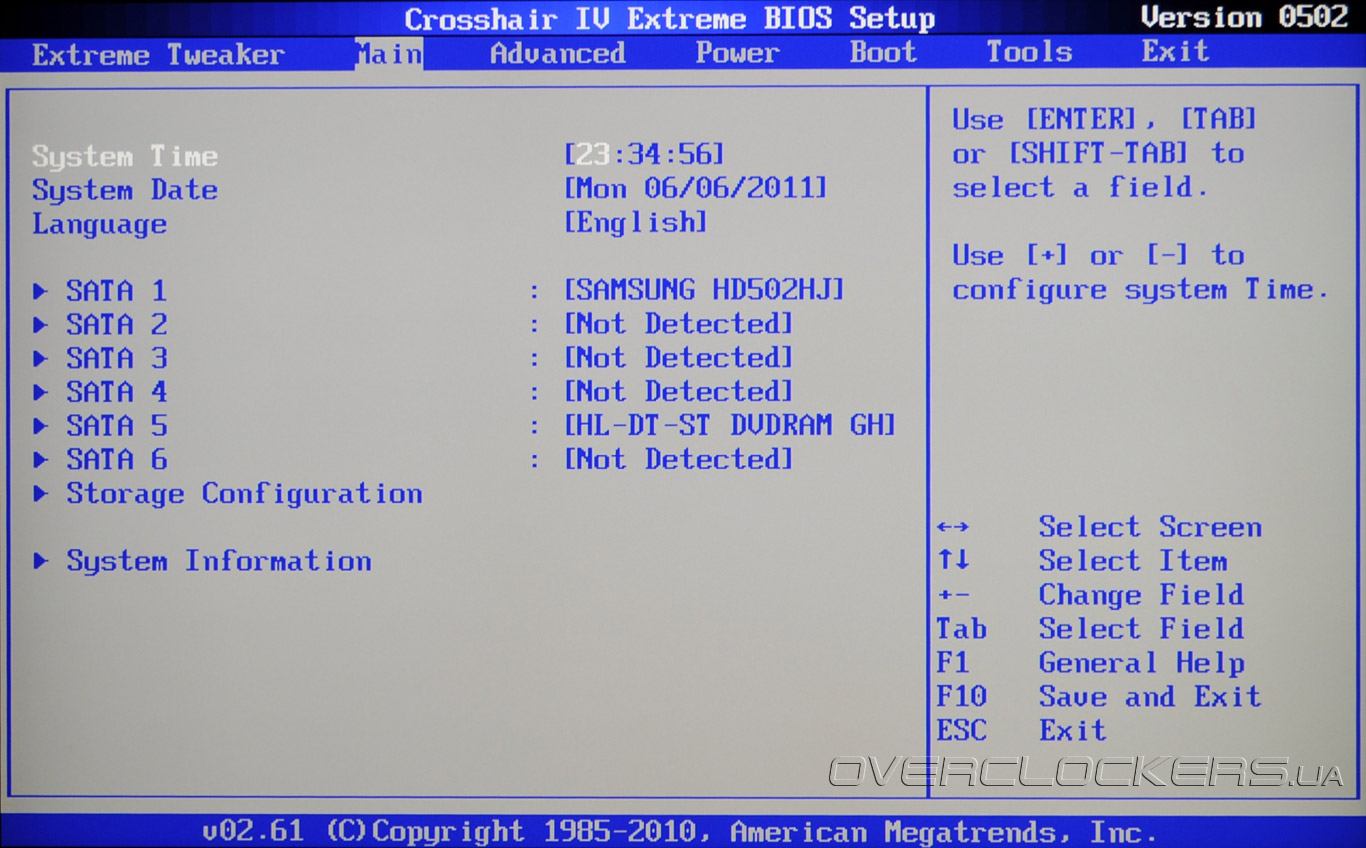The image size is (1366, 848).
Task: Open the SATA 3 entry
Action: 116,359
